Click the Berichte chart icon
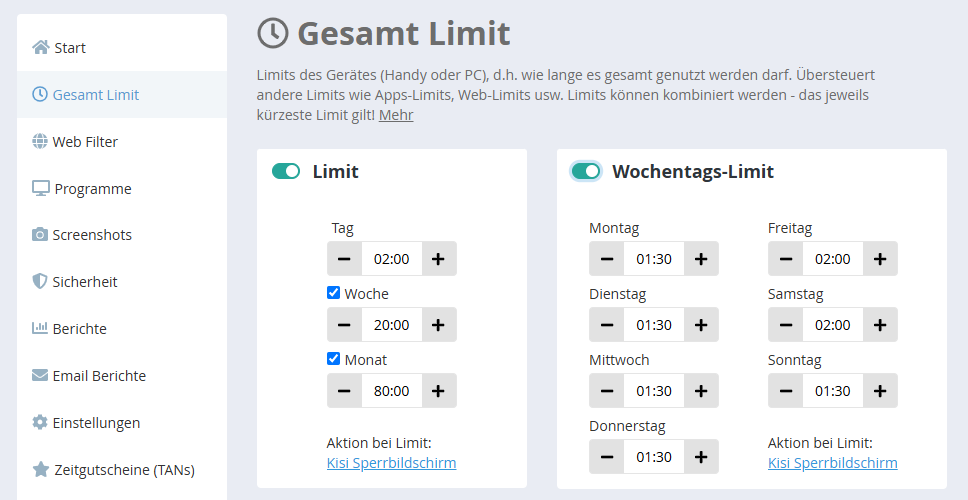This screenshot has width=968, height=500. pos(40,329)
